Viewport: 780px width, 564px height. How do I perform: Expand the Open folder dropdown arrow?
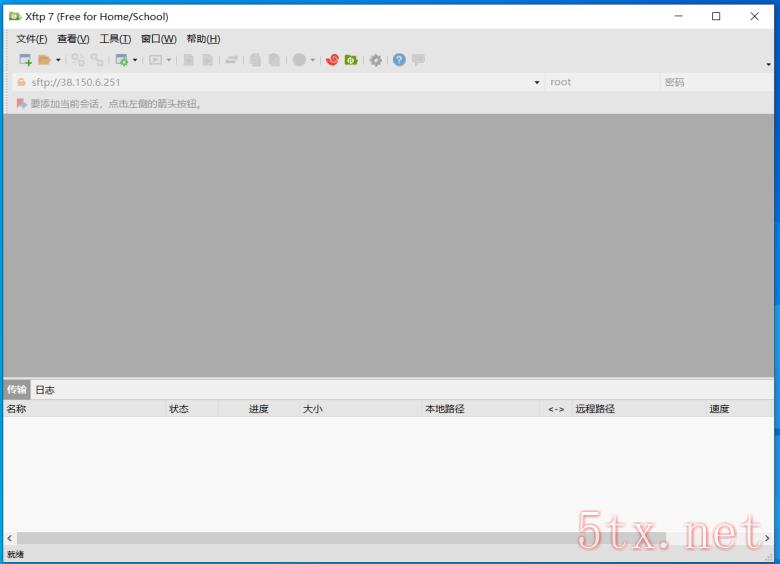click(x=58, y=60)
